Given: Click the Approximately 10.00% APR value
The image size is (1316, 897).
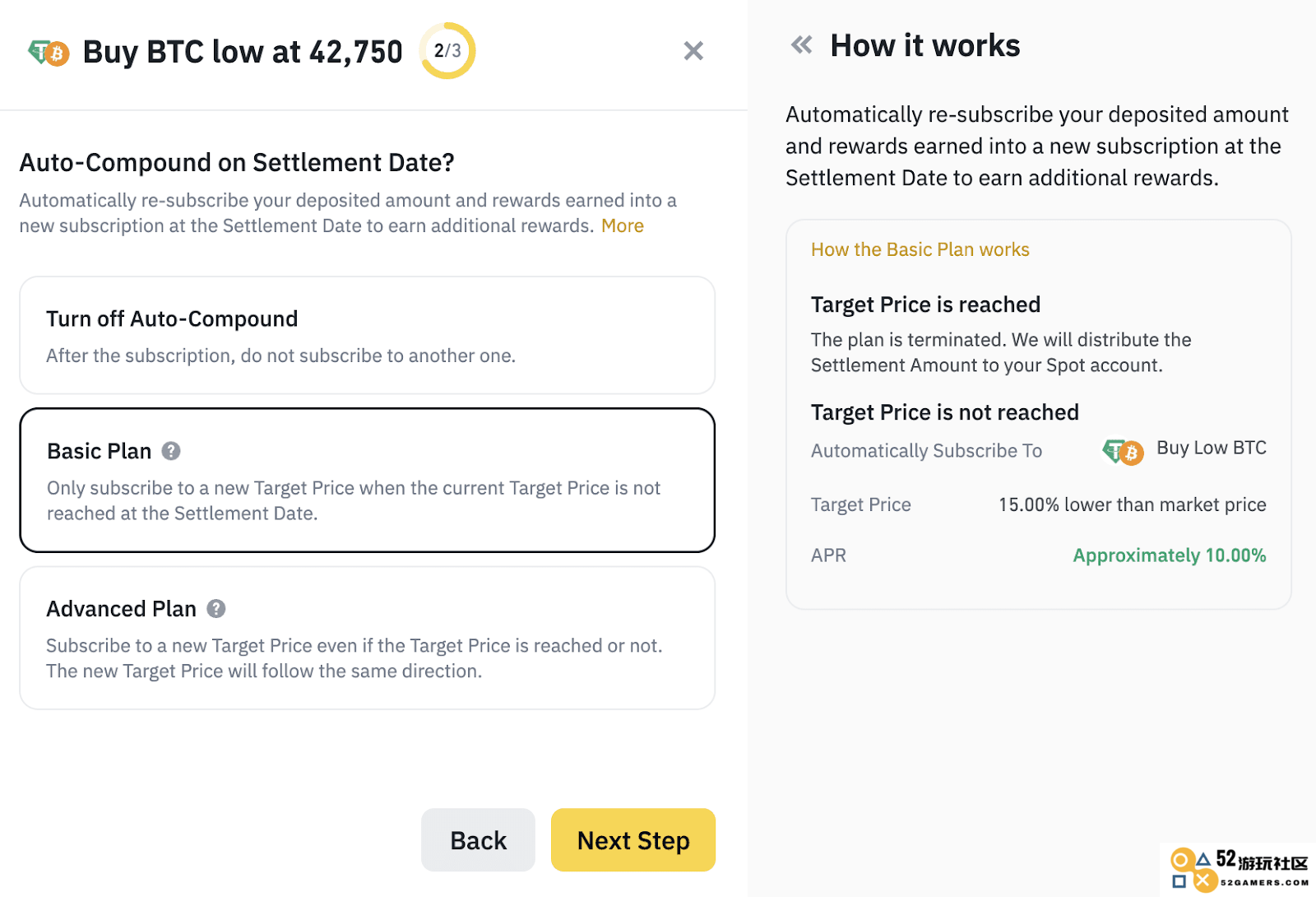Looking at the screenshot, I should click(1170, 555).
